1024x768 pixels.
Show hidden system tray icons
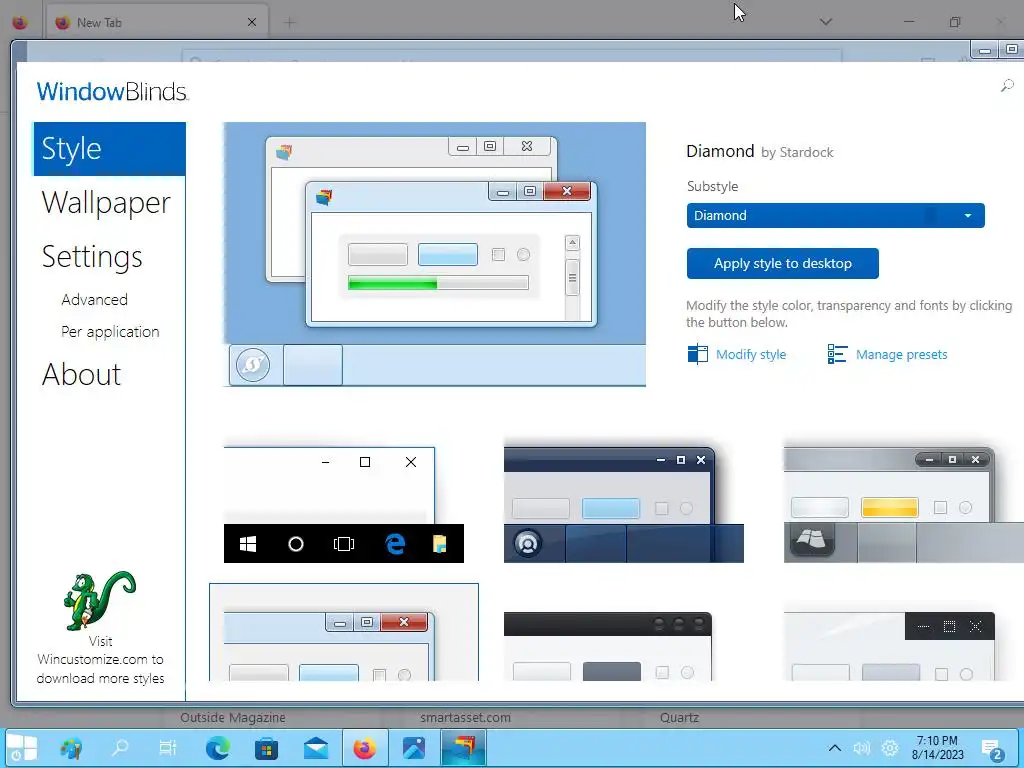(x=834, y=748)
